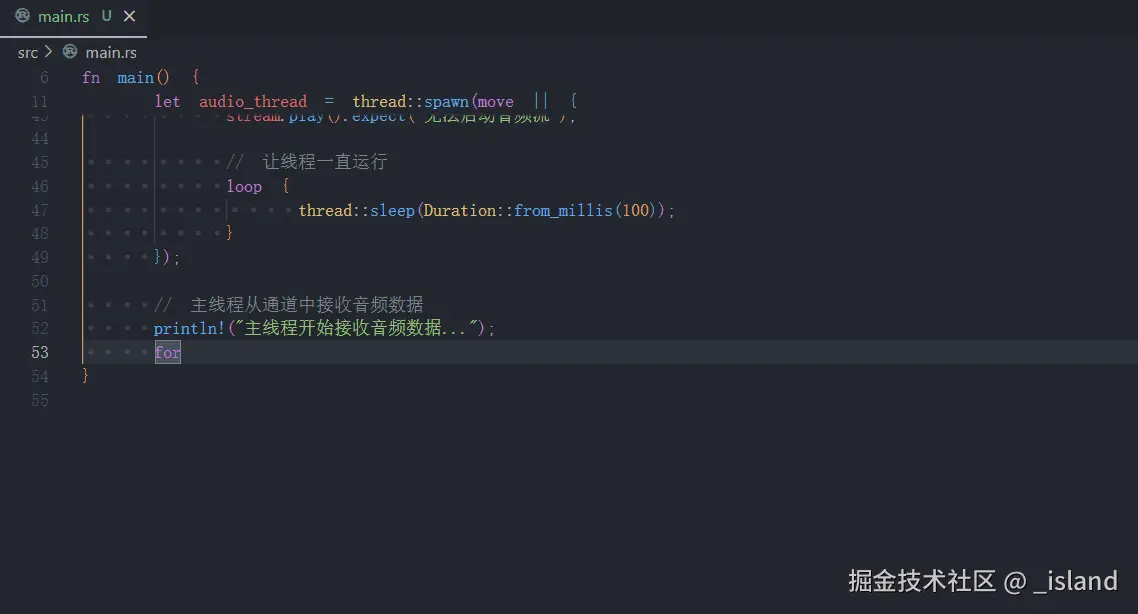Image resolution: width=1138 pixels, height=614 pixels.
Task: Click line number 46 in the gutter
Action: pos(40,186)
